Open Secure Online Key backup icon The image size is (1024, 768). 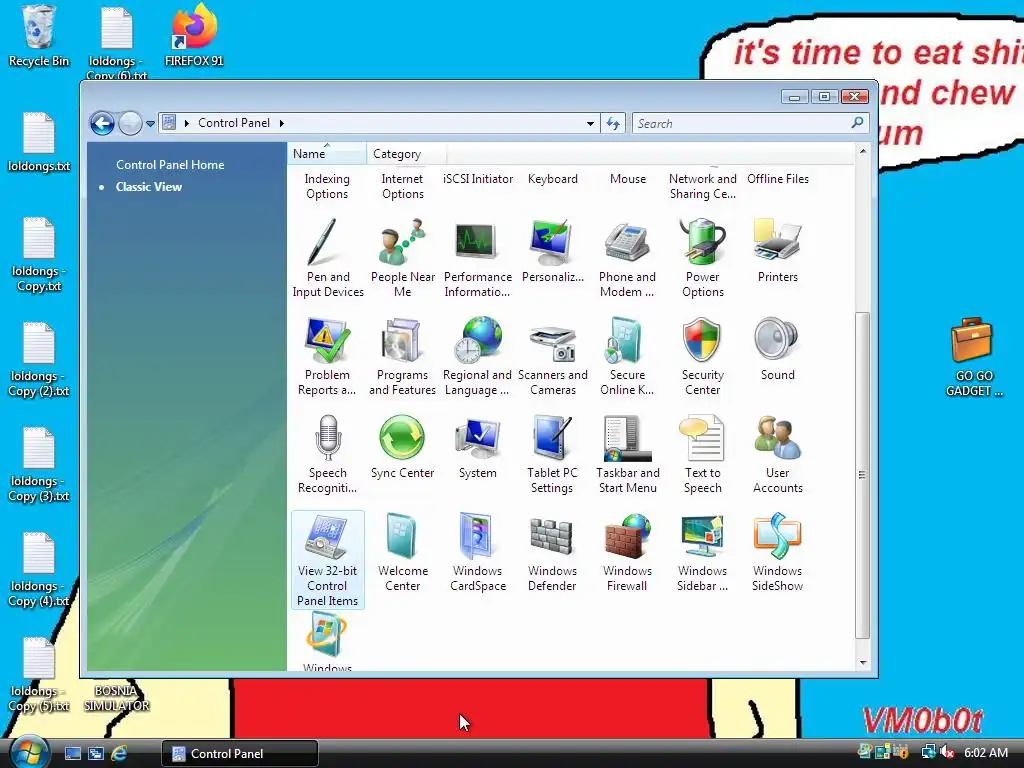point(627,357)
